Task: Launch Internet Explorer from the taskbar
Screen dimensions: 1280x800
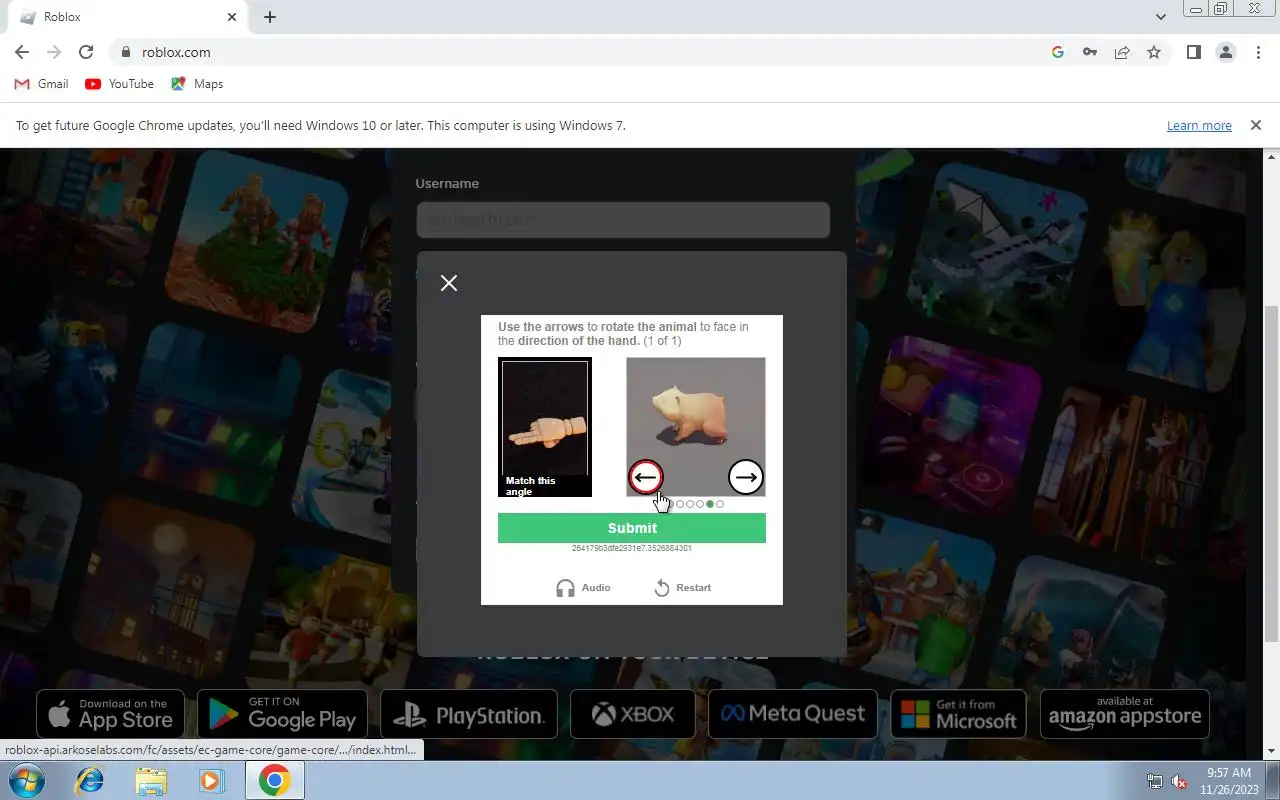Action: pyautogui.click(x=90, y=780)
